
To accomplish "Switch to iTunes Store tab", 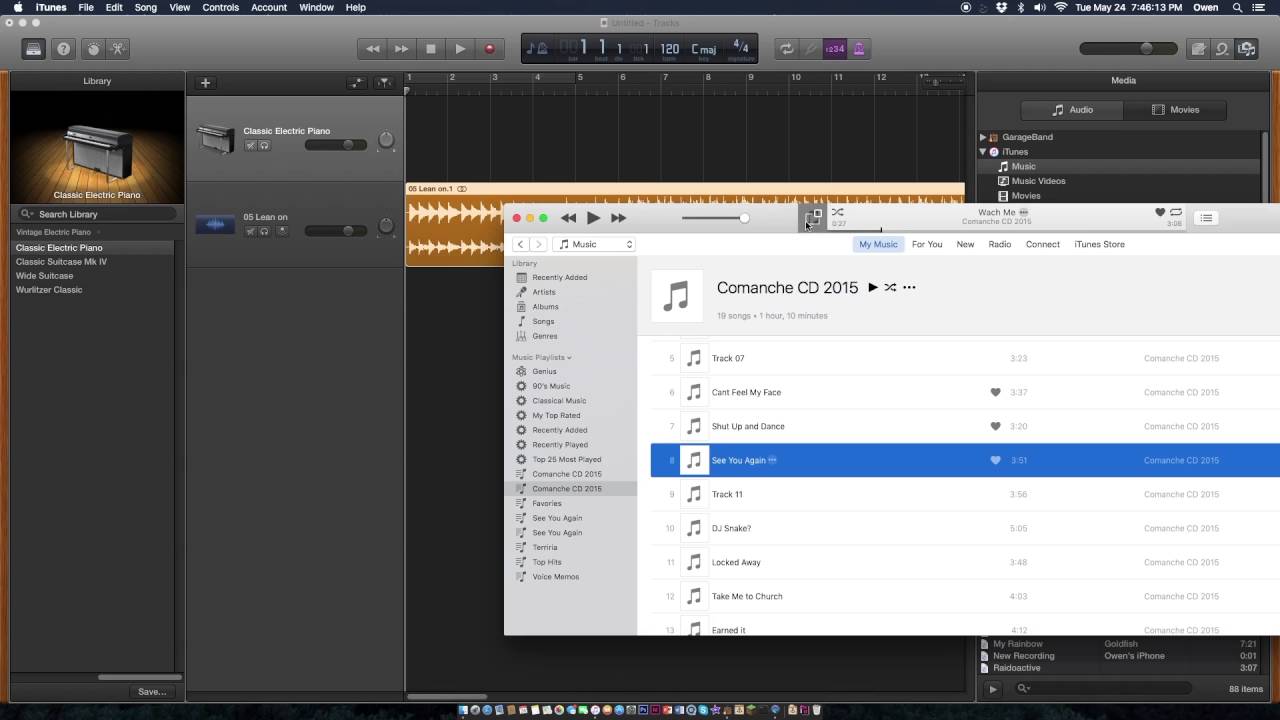I will (1099, 244).
